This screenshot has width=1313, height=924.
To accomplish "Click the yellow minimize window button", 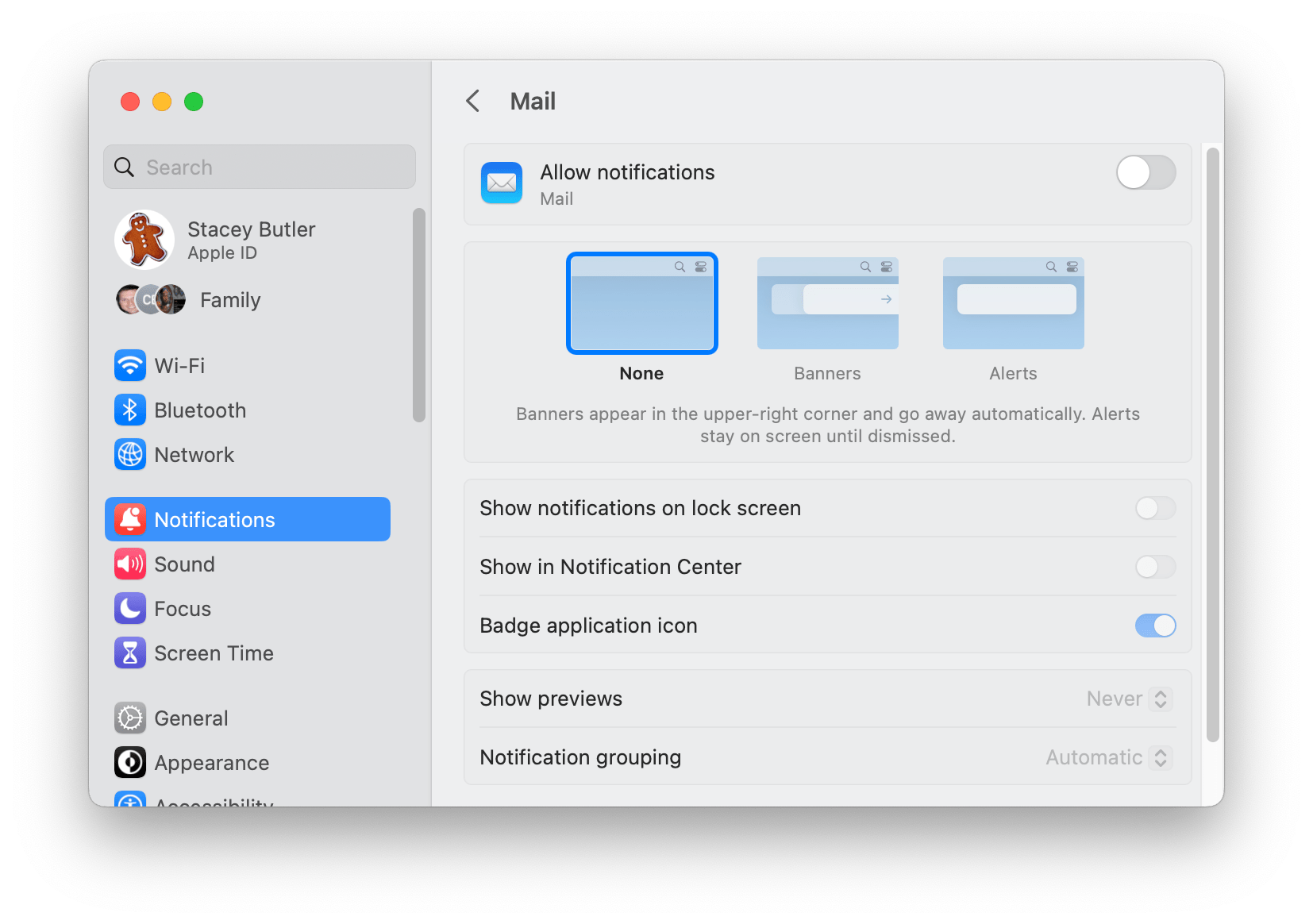I will click(162, 102).
